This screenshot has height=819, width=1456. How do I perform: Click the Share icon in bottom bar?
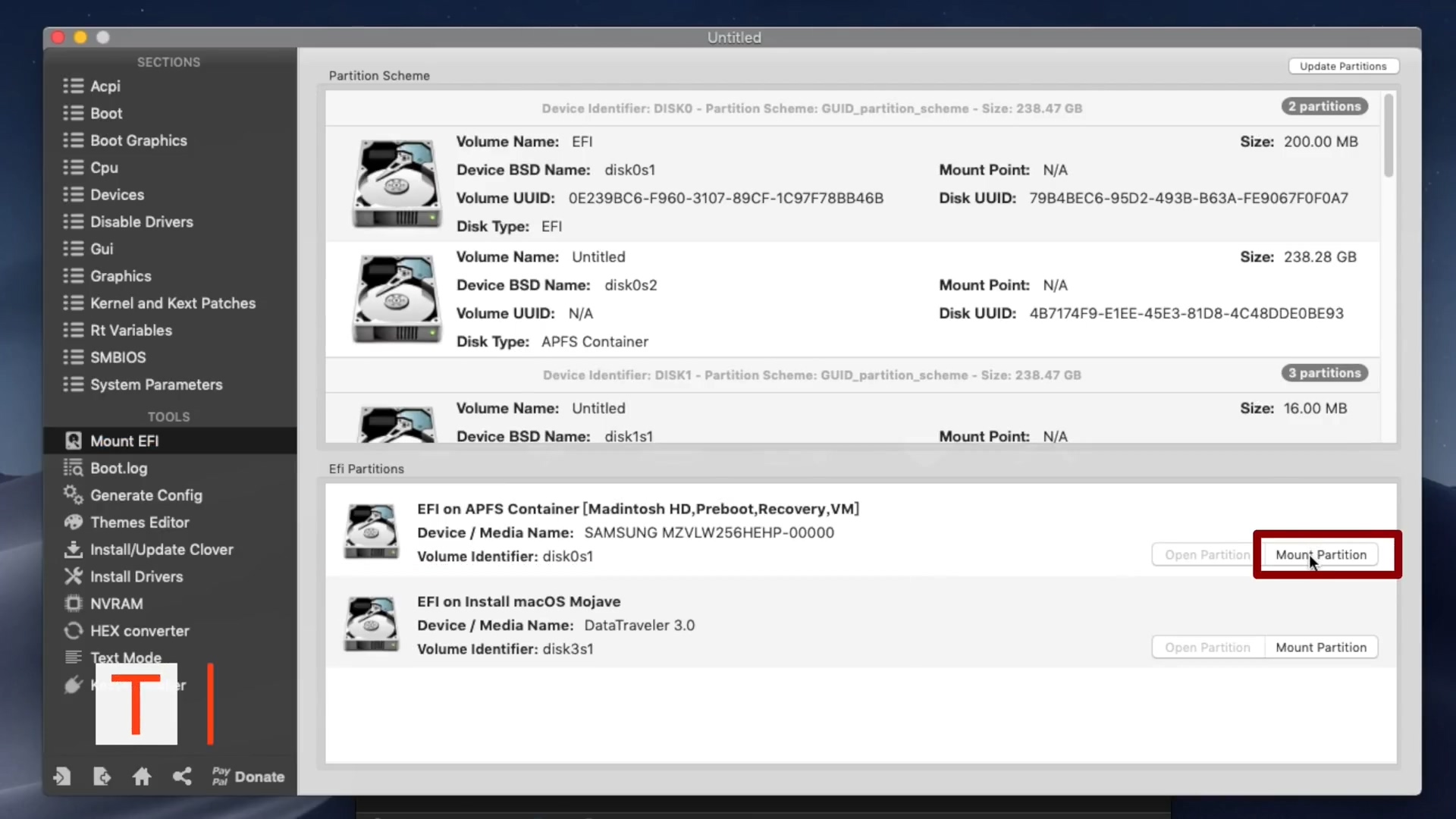[182, 776]
